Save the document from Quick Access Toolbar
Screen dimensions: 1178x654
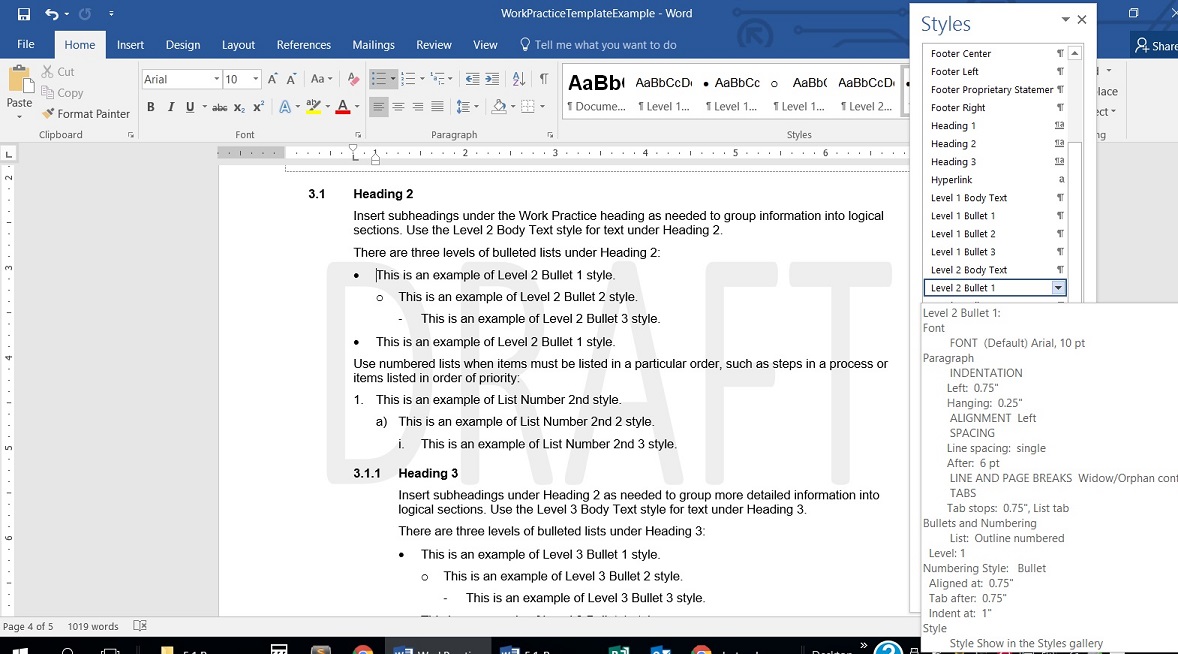(23, 14)
